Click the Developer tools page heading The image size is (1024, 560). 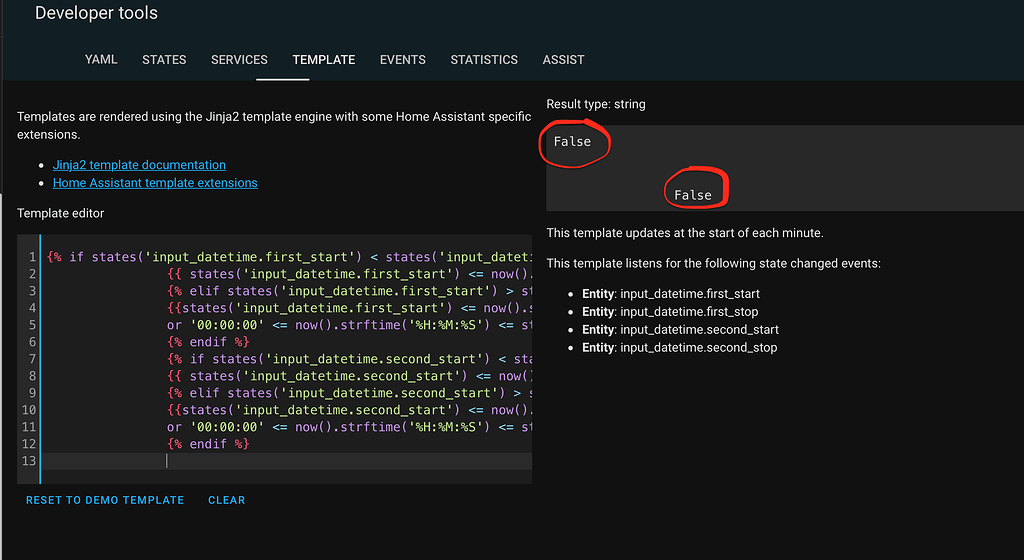(96, 14)
